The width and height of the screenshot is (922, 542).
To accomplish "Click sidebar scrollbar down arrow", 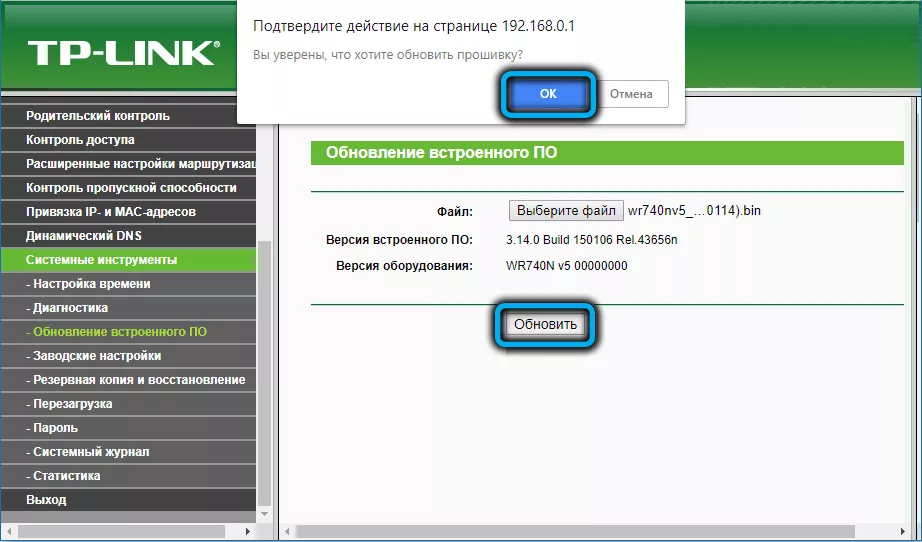I will pyautogui.click(x=265, y=514).
